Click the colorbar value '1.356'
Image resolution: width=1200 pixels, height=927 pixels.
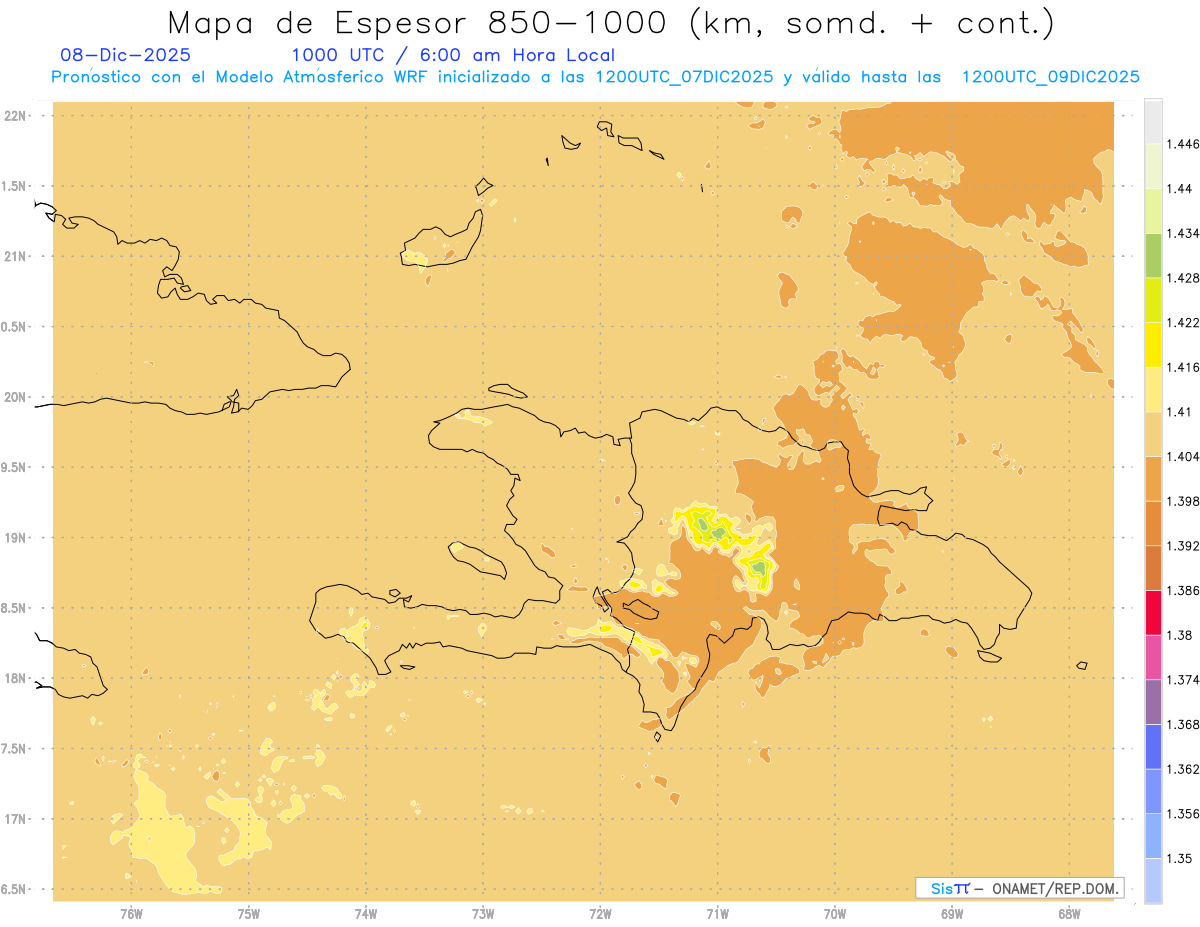[x=1183, y=814]
